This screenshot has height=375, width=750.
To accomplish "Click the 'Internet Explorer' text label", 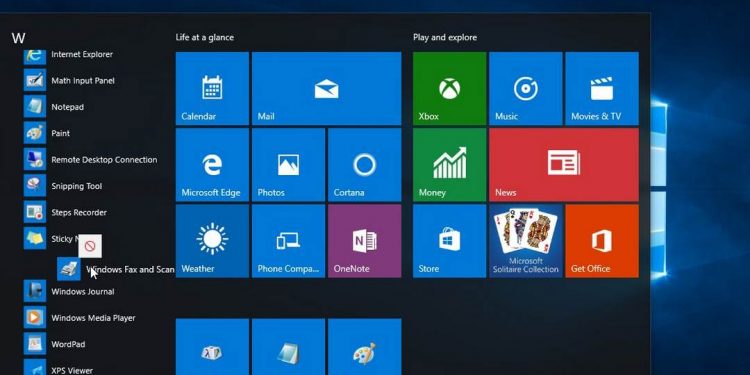I will click(82, 55).
